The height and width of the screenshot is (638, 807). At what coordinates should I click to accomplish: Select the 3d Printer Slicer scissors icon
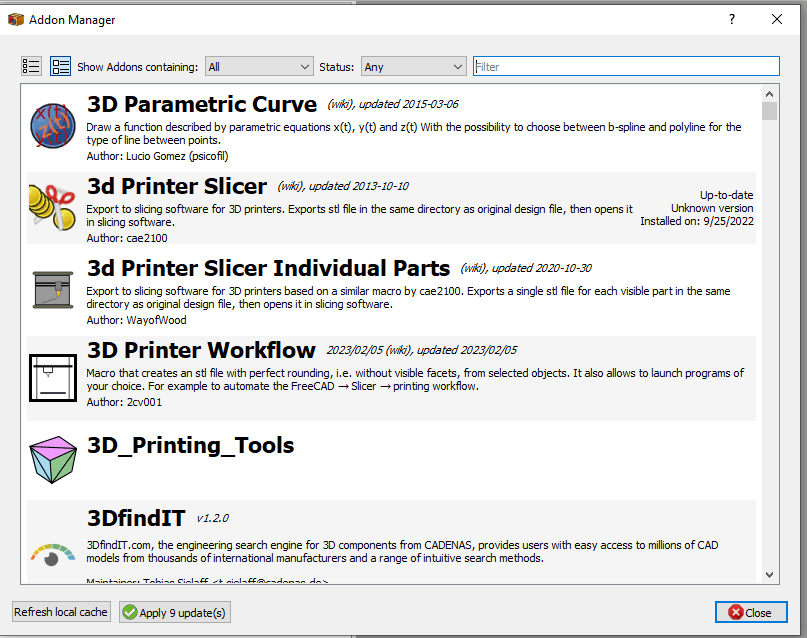pyautogui.click(x=52, y=208)
